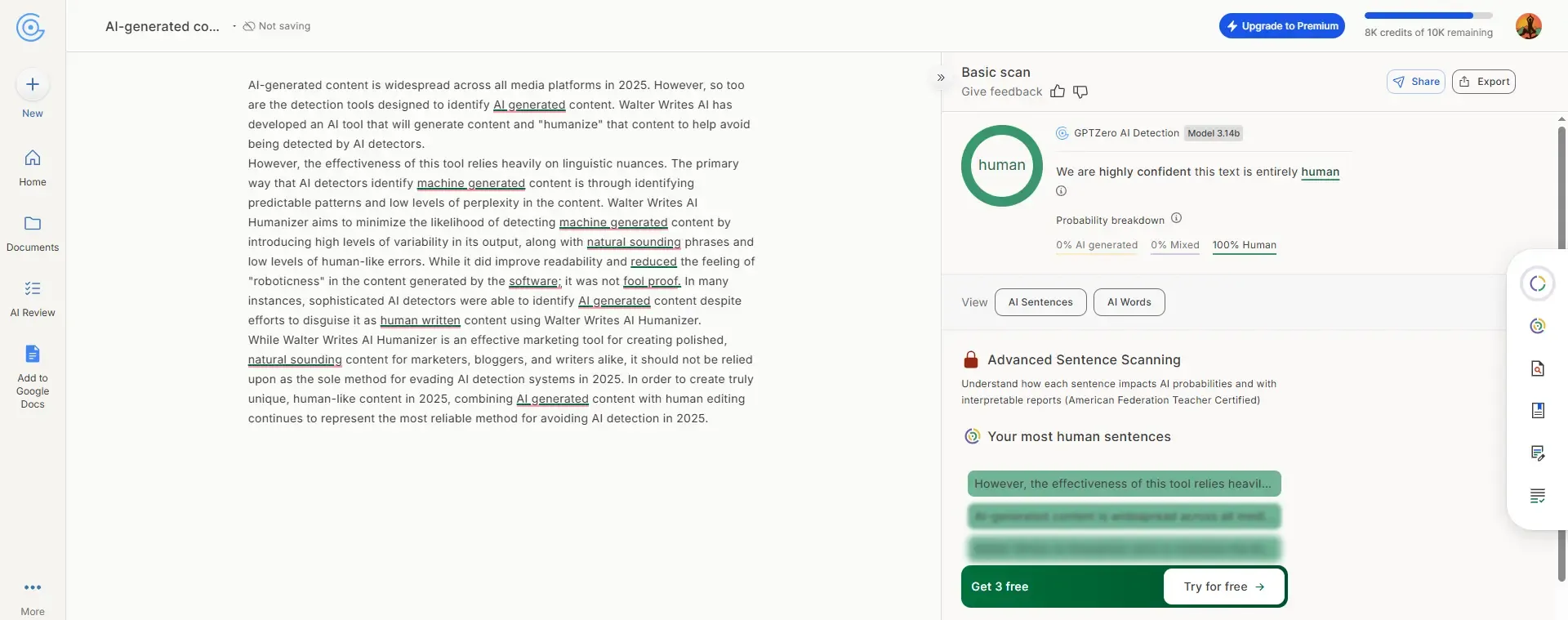Open the More options ellipsis

(x=33, y=587)
